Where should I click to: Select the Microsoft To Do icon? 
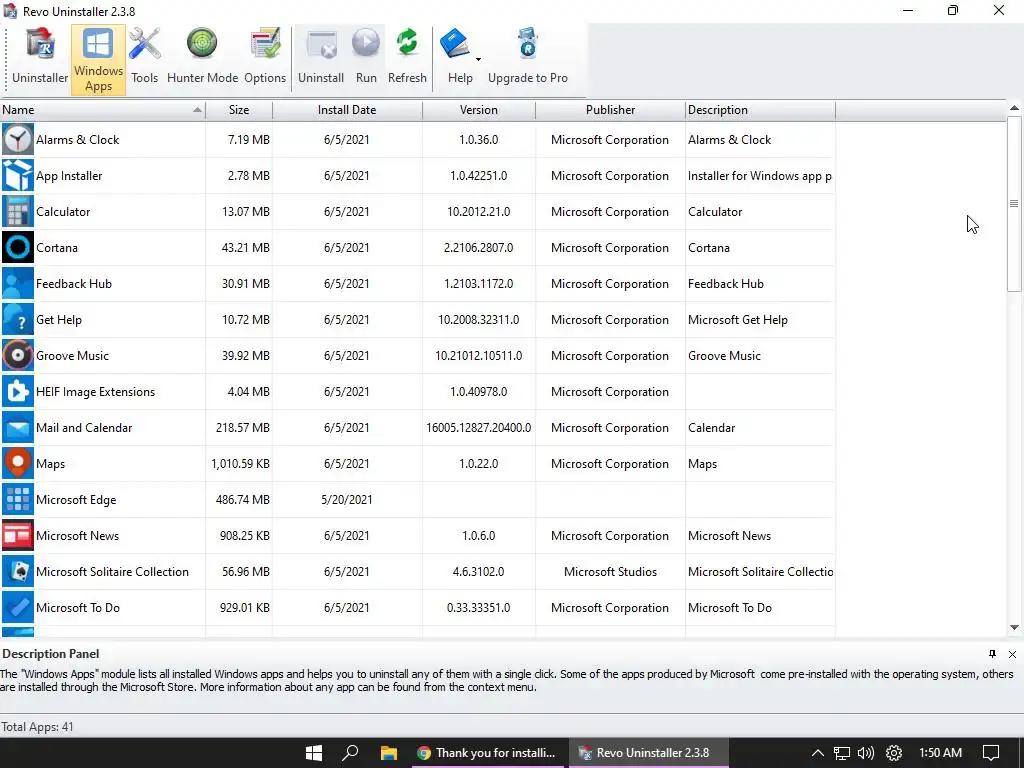(x=18, y=607)
